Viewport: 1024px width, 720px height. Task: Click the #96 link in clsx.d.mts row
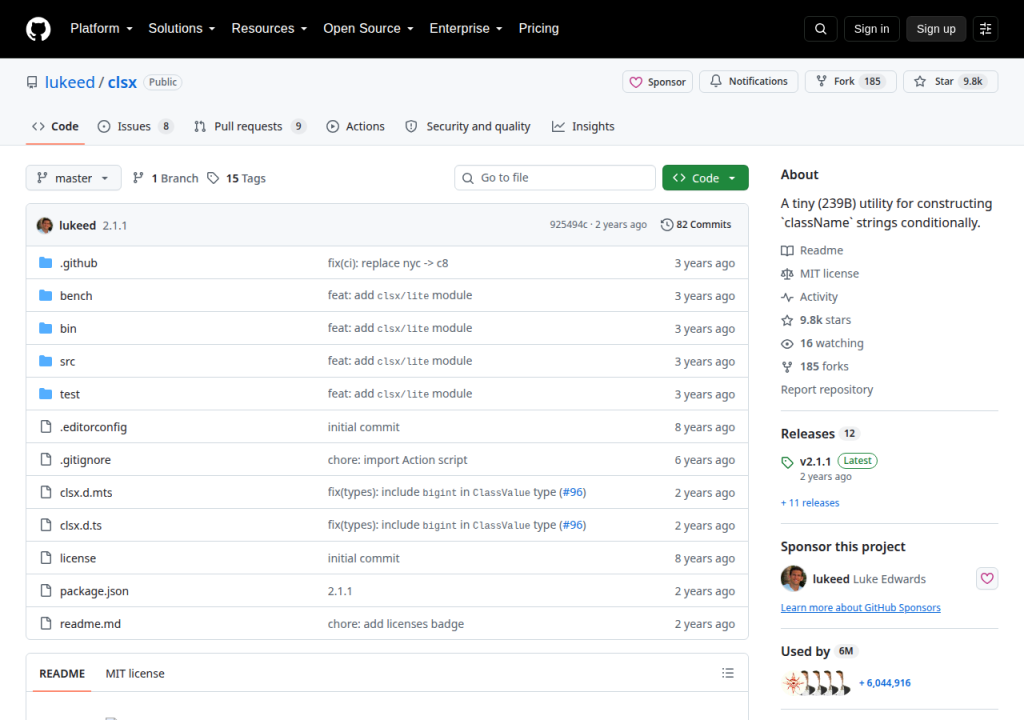[573, 492]
